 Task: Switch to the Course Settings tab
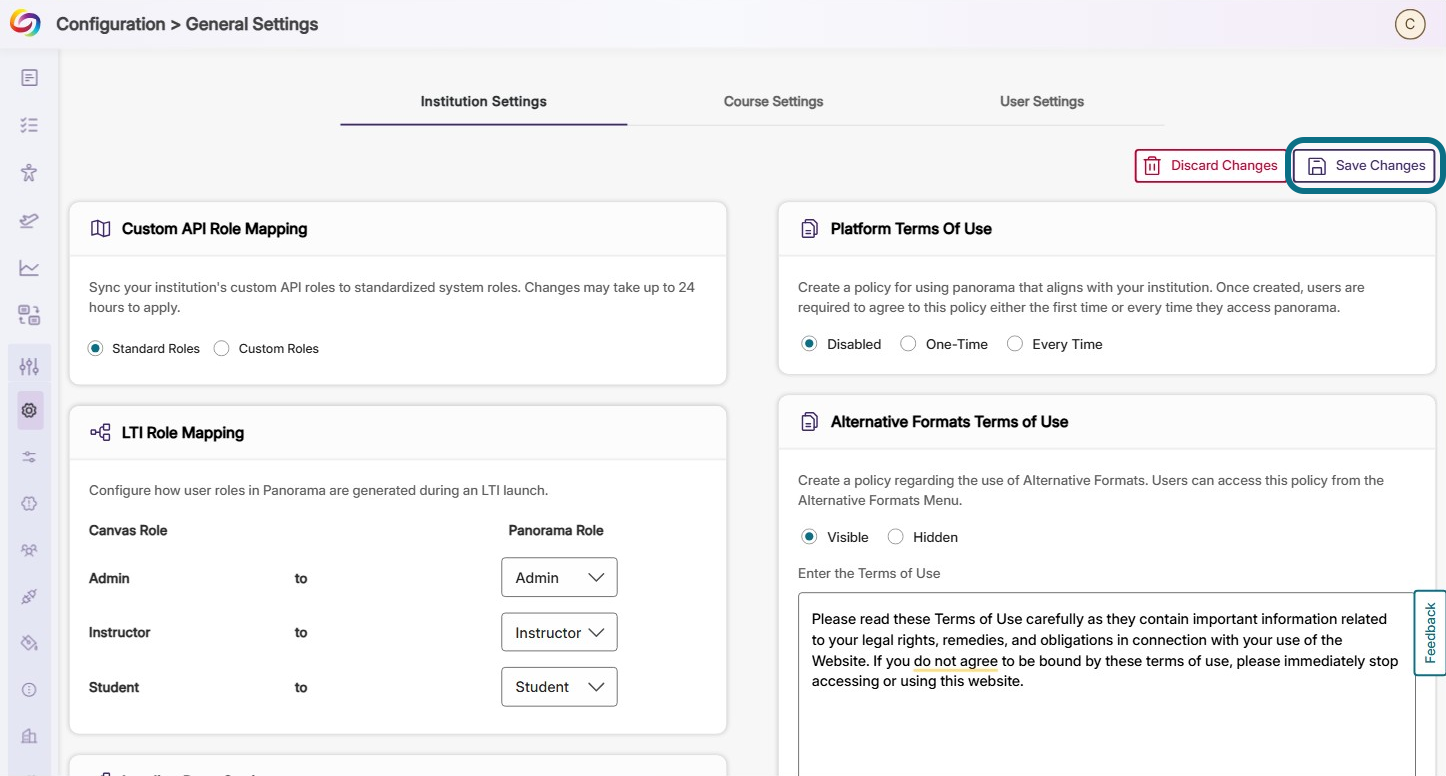[x=774, y=102]
